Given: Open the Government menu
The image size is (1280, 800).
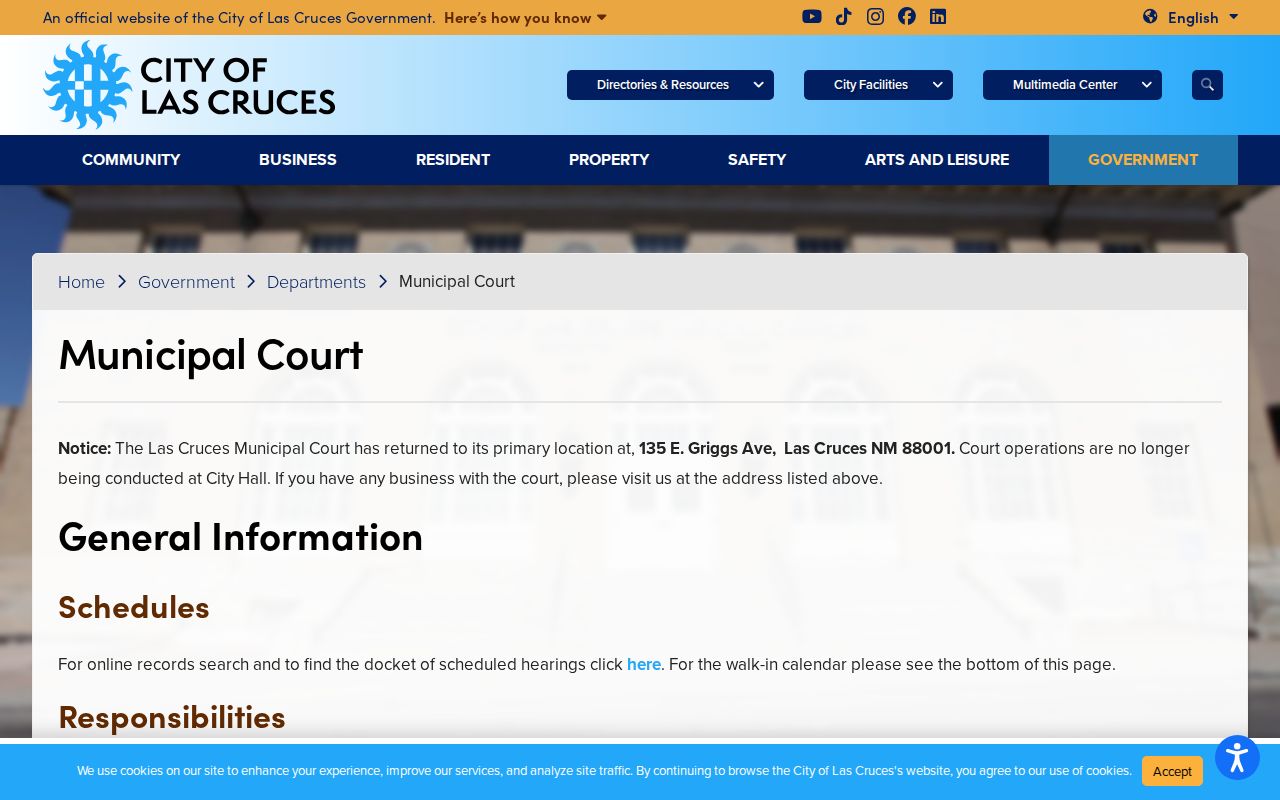Looking at the screenshot, I should [1143, 160].
